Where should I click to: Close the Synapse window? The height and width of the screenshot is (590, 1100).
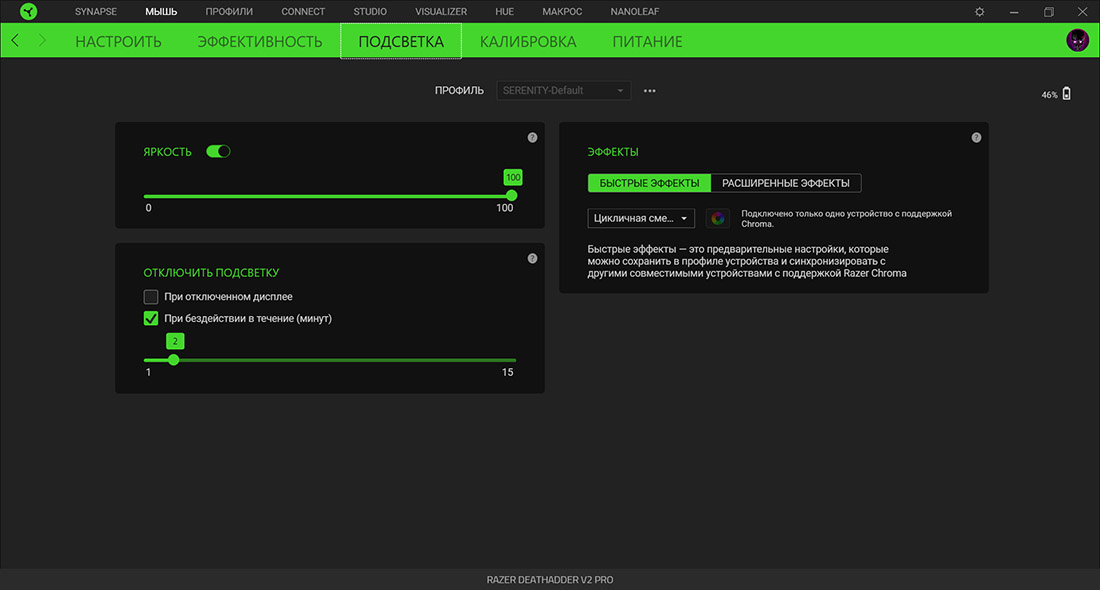[x=1082, y=11]
